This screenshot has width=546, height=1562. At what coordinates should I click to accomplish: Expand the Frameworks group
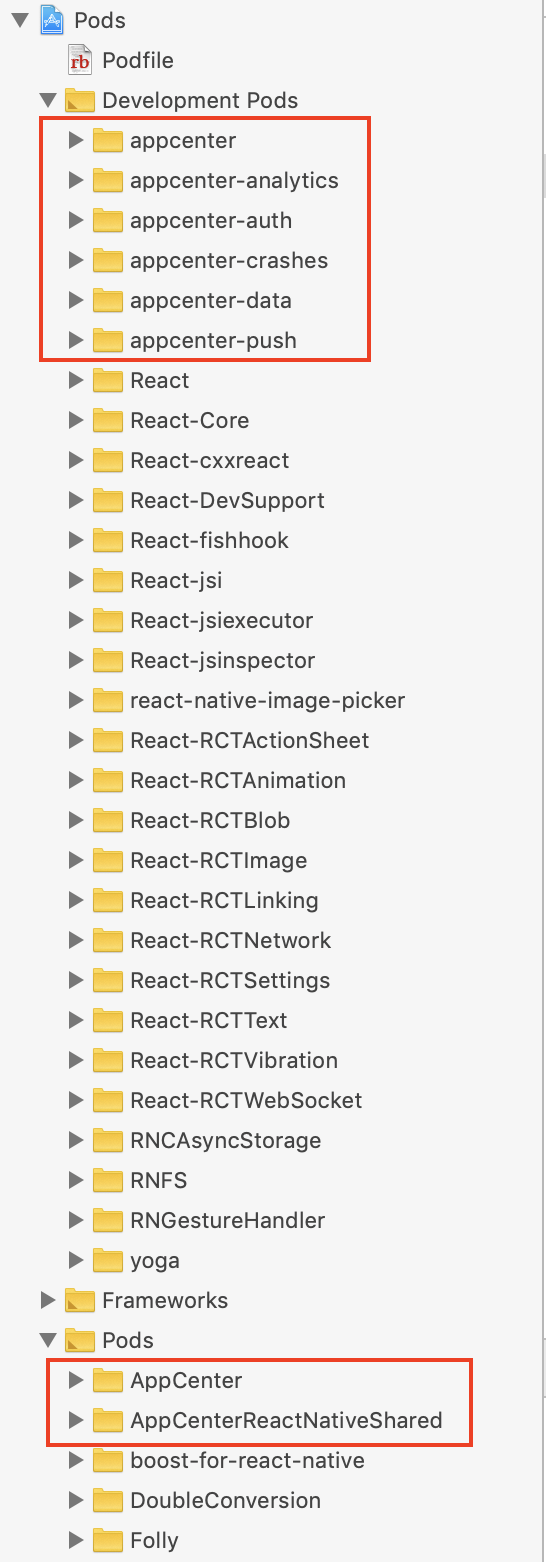pos(47,1300)
